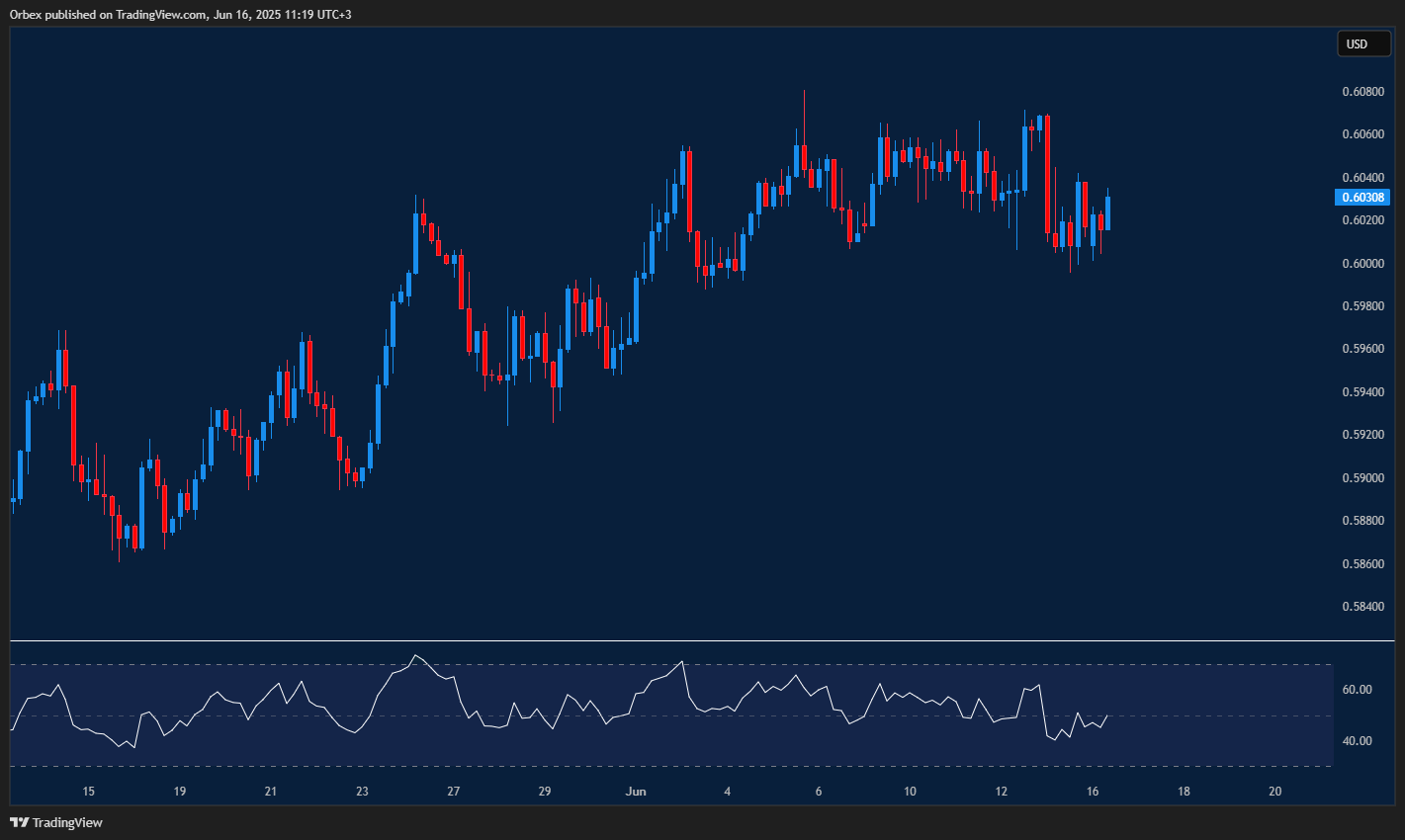
Task: Select the date 29 on the time axis
Action: point(544,792)
